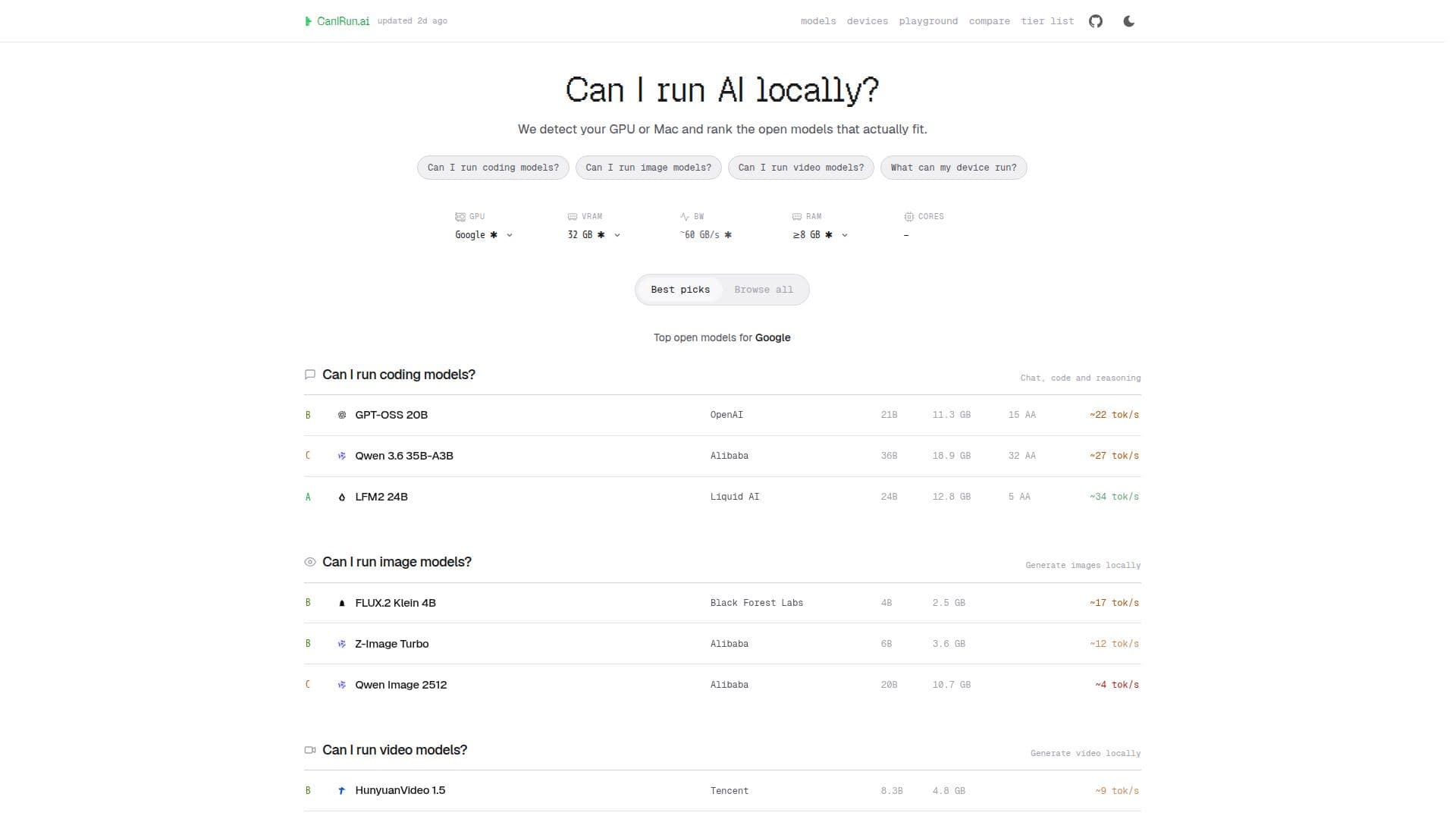Toggle dark mode with the moon icon
The height and width of the screenshot is (819, 1456).
tap(1128, 21)
